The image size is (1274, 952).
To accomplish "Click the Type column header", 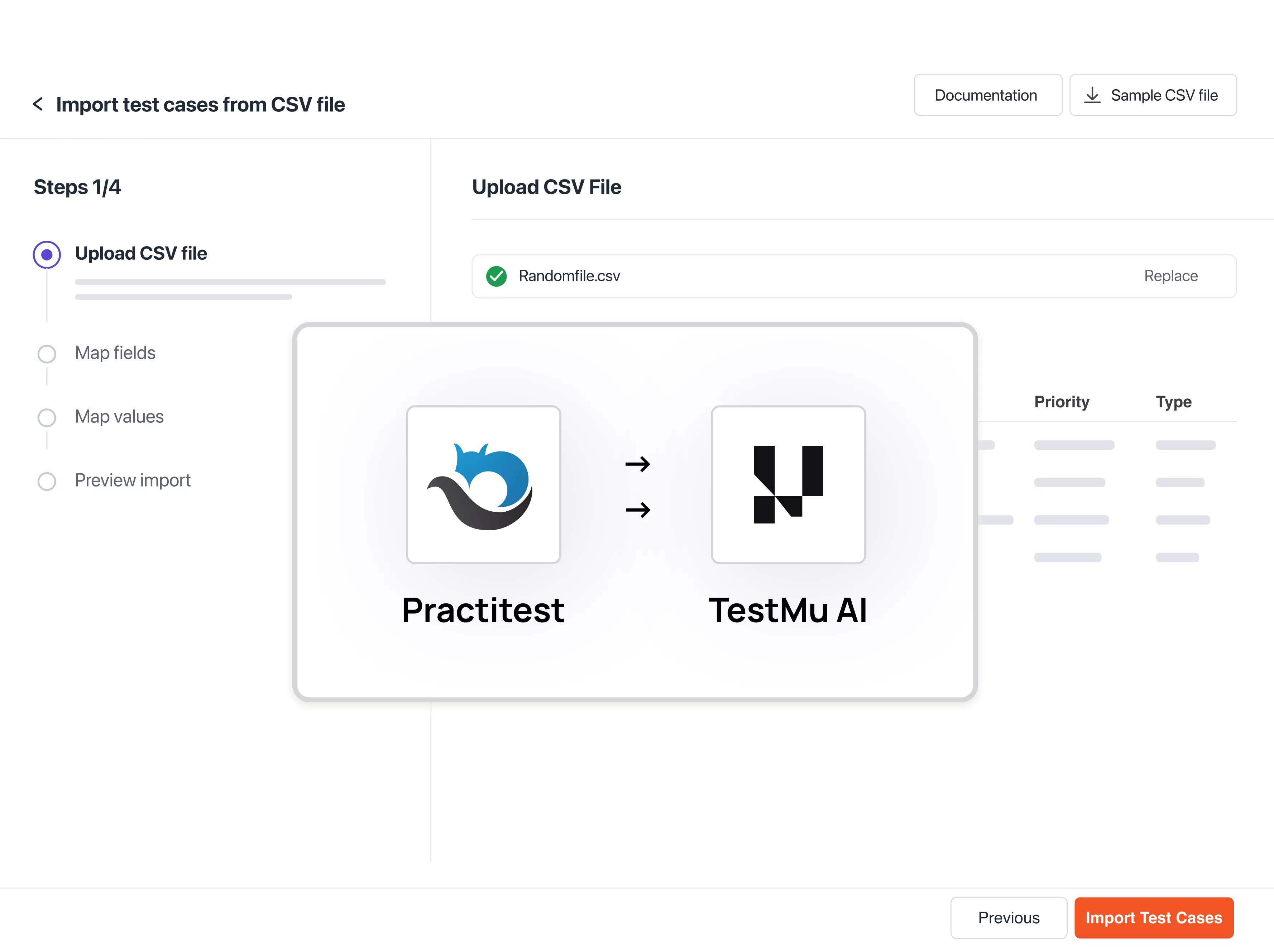I will (1173, 401).
